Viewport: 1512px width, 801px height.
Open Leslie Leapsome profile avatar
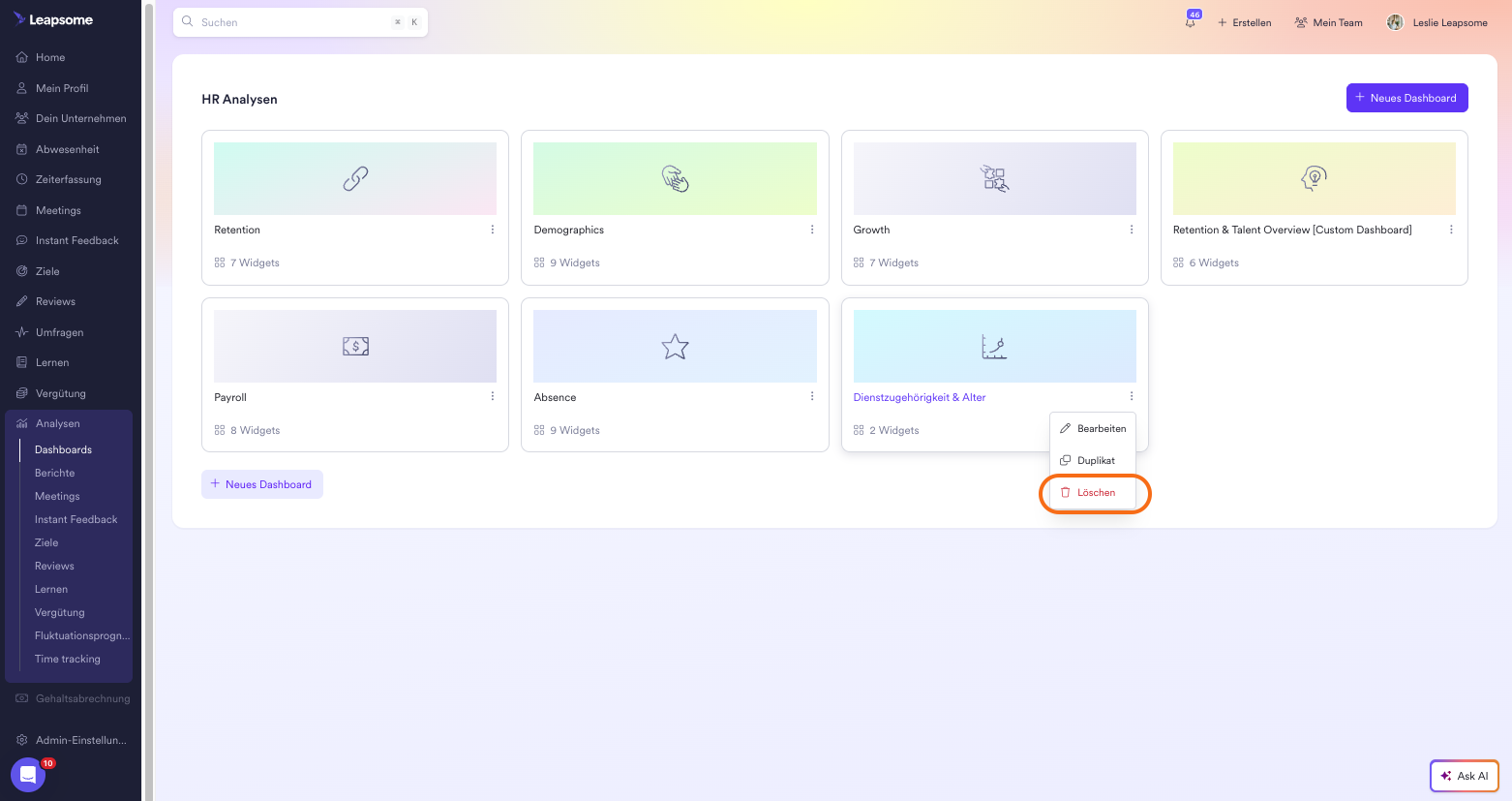1395,22
